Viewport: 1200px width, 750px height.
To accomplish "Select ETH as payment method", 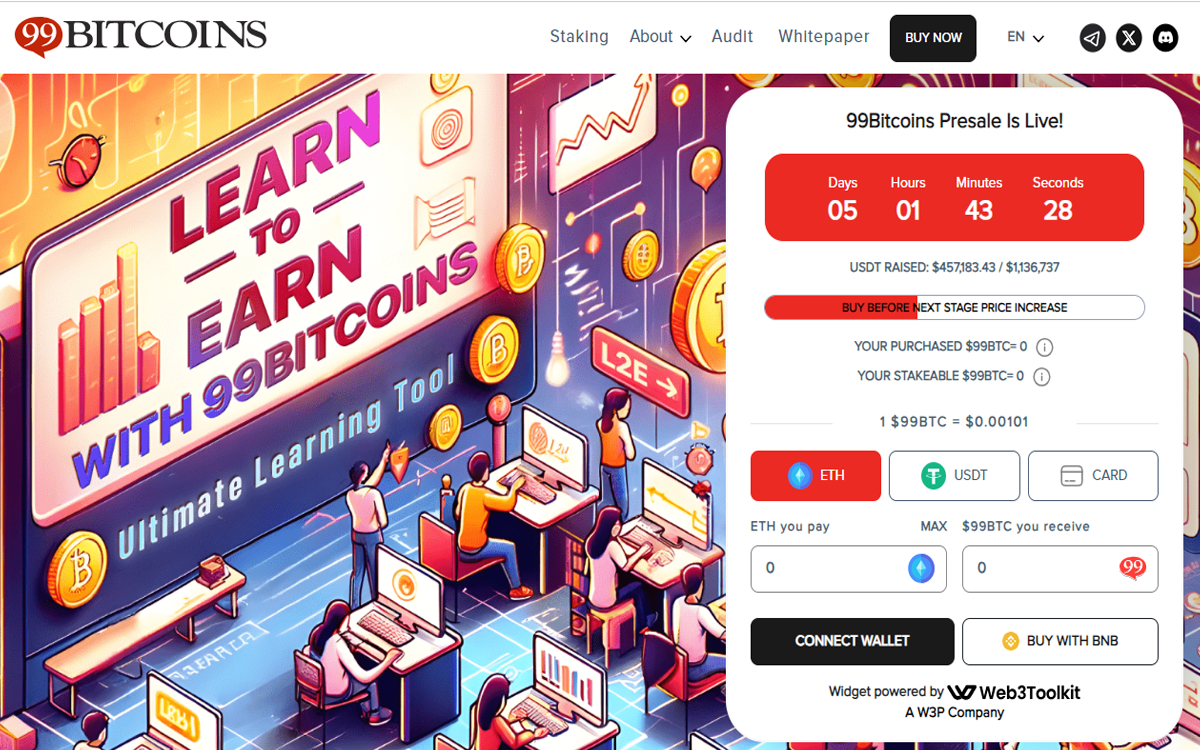I will click(x=816, y=476).
